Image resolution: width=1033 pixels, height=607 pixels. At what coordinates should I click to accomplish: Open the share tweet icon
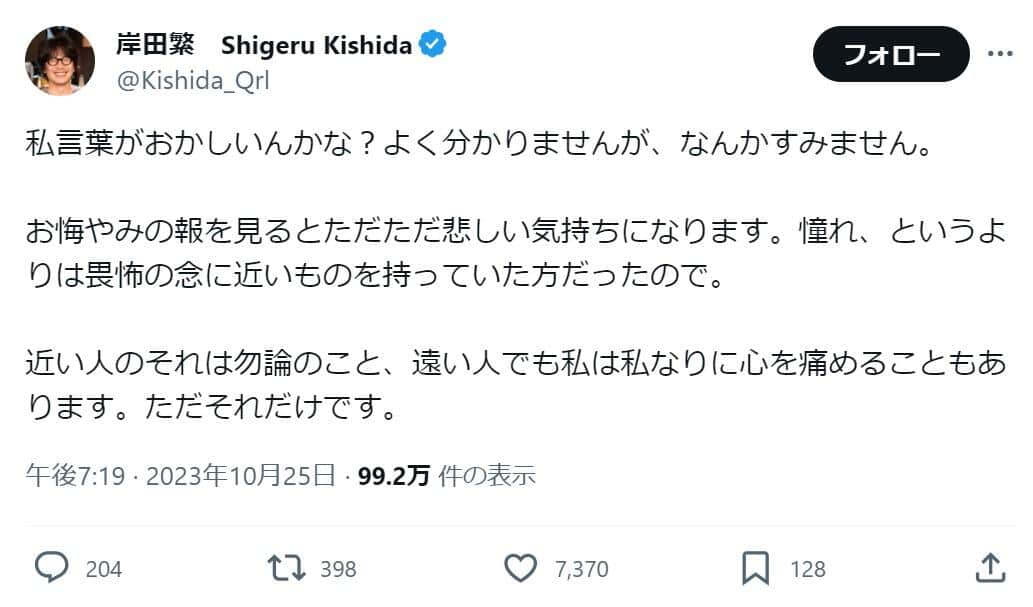989,567
